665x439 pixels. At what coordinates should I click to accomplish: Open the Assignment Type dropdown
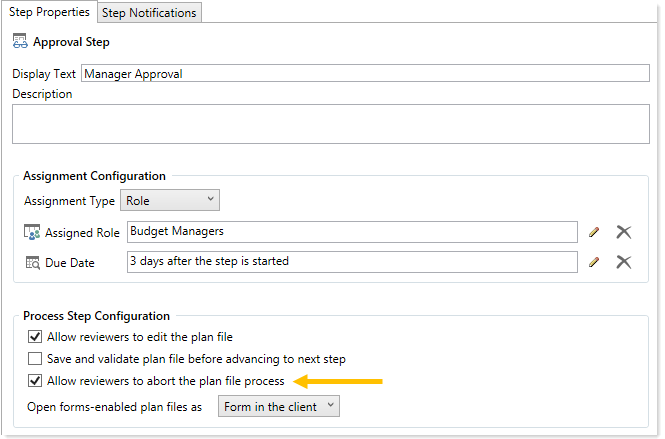click(169, 200)
